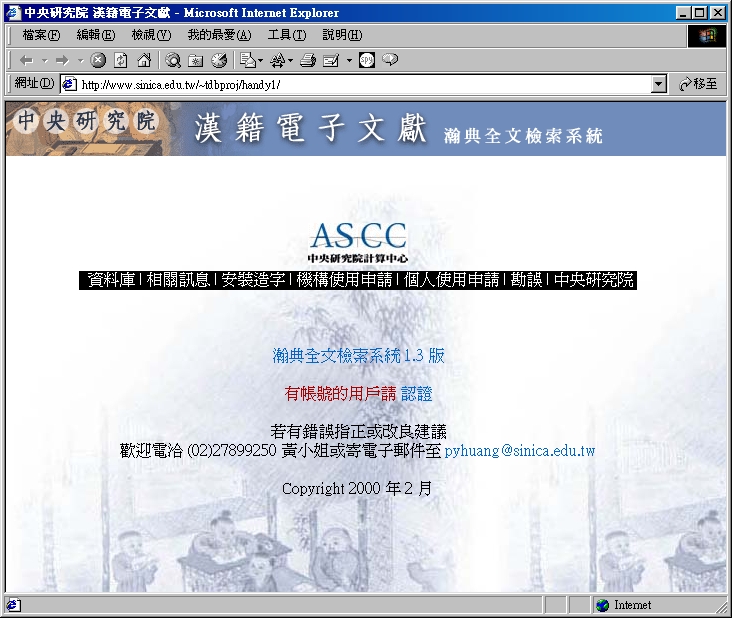Expand the text Size dropdown arrow

(x=290, y=60)
